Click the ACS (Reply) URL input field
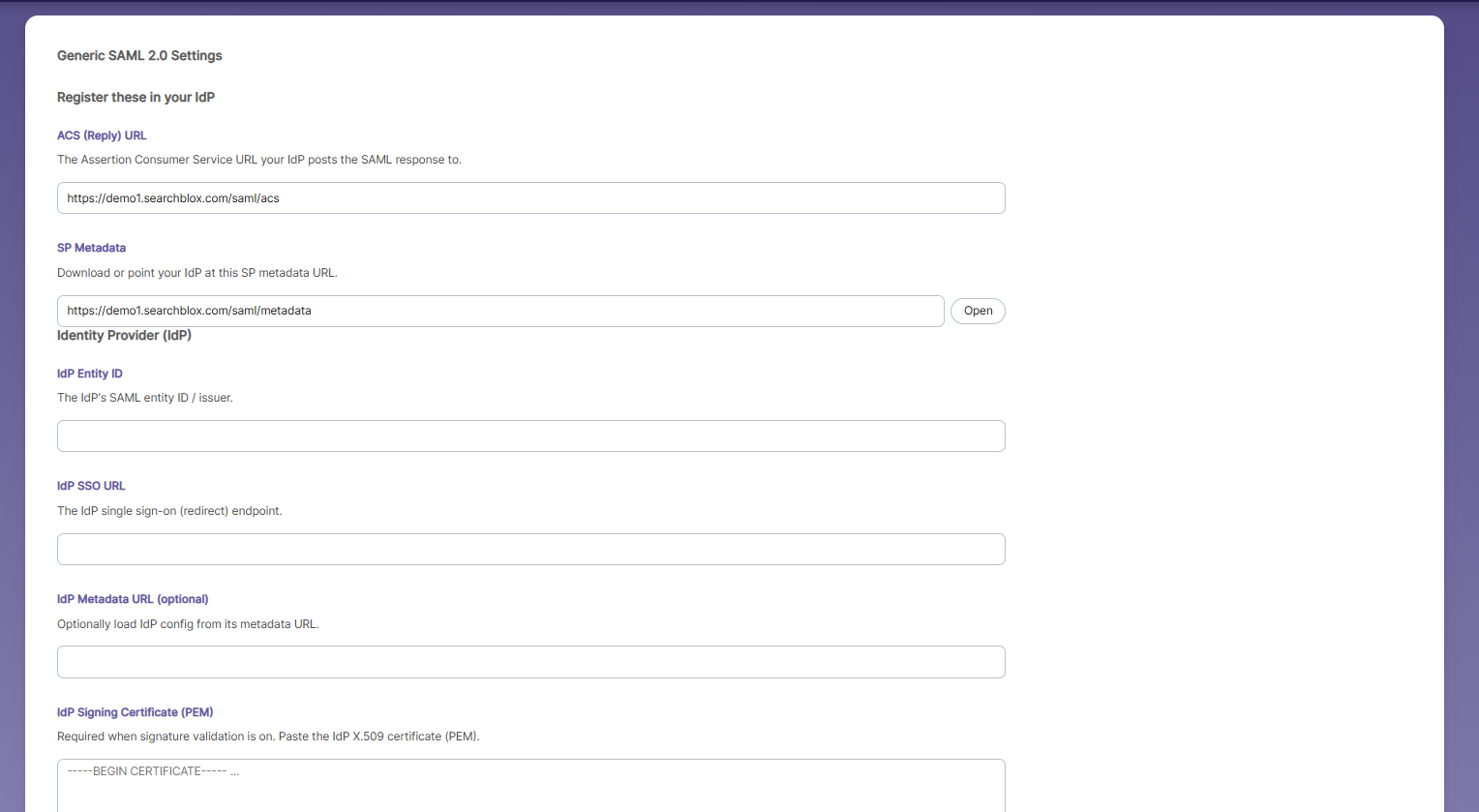1479x812 pixels. [x=530, y=198]
